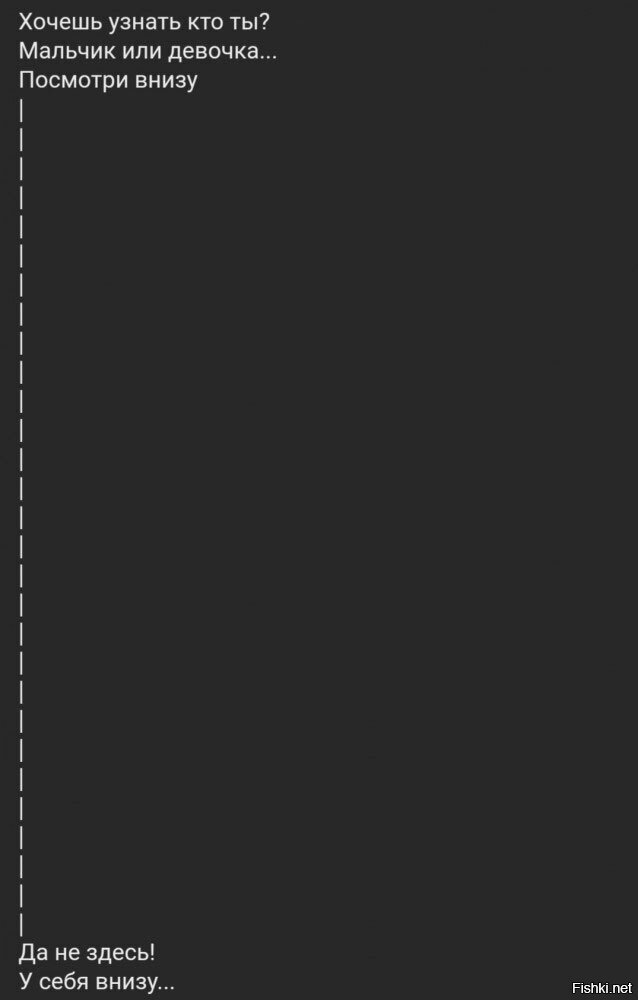Click the word "Да"
The height and width of the screenshot is (1000, 638).
[x=33, y=953]
